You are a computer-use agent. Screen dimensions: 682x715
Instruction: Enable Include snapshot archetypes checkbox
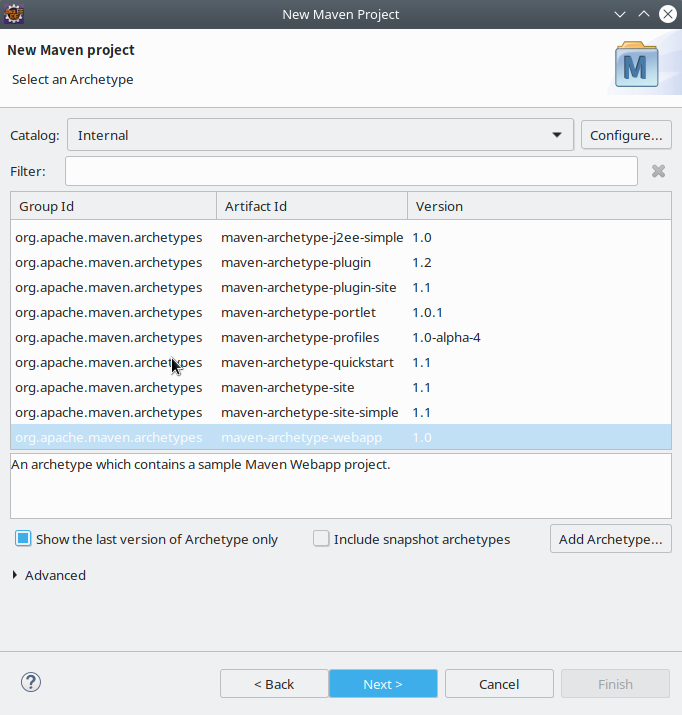coord(321,539)
